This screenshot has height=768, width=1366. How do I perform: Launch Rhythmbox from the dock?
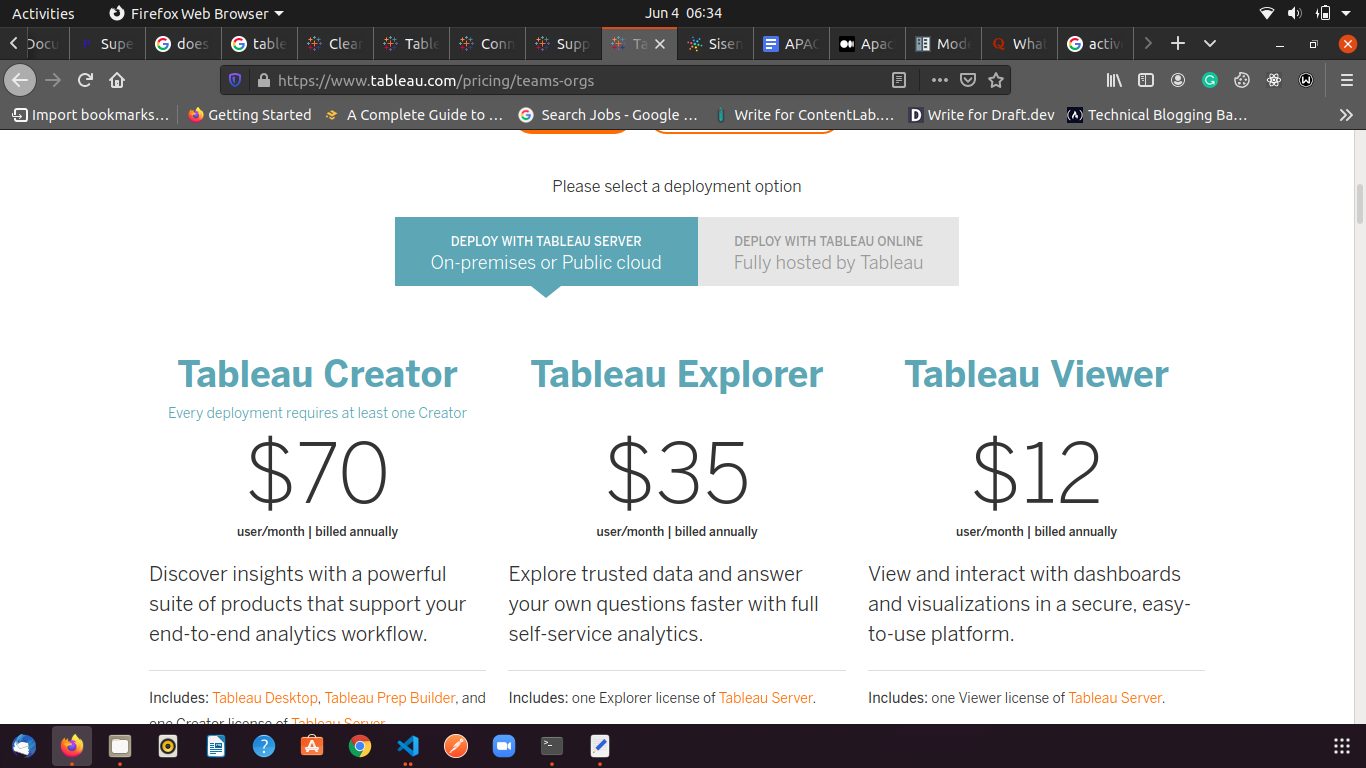pos(168,746)
